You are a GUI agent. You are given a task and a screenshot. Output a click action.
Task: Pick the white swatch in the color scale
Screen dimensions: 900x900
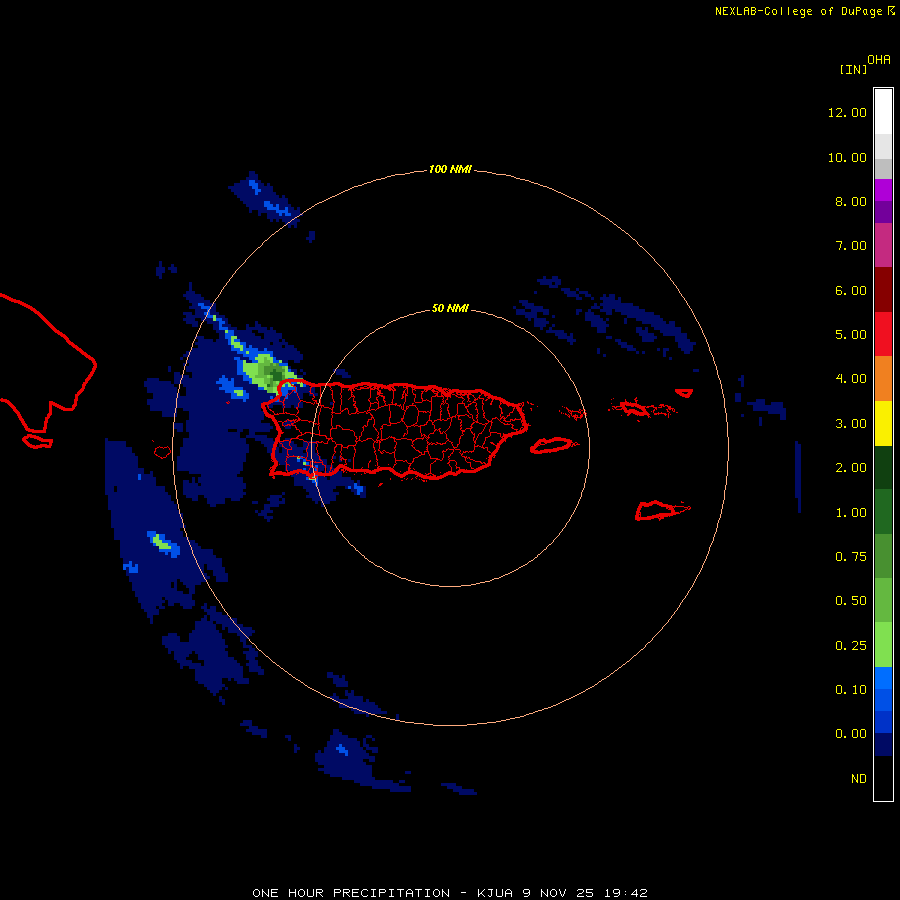coord(883,111)
